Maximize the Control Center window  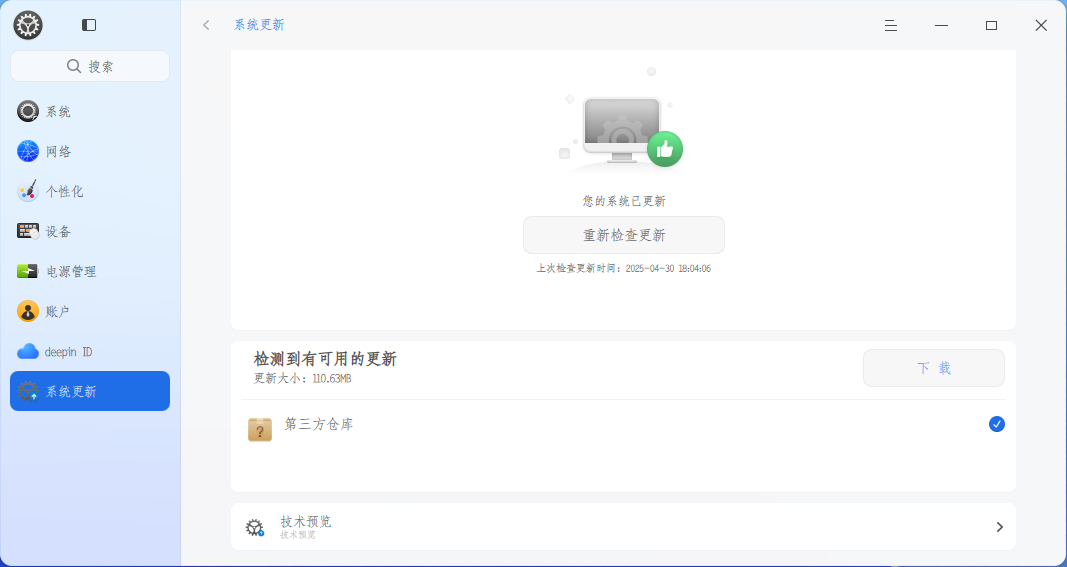coord(991,26)
